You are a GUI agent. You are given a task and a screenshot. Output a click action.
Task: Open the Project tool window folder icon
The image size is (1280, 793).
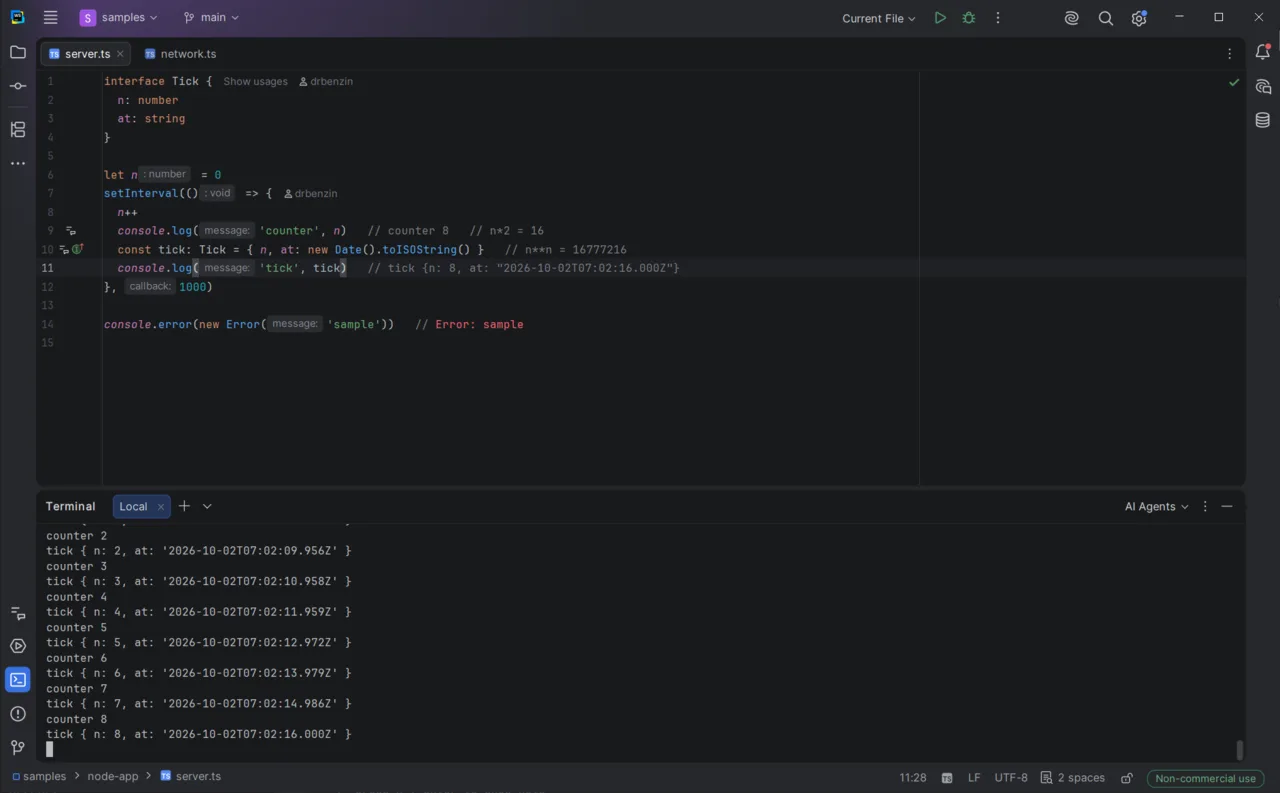[x=18, y=52]
